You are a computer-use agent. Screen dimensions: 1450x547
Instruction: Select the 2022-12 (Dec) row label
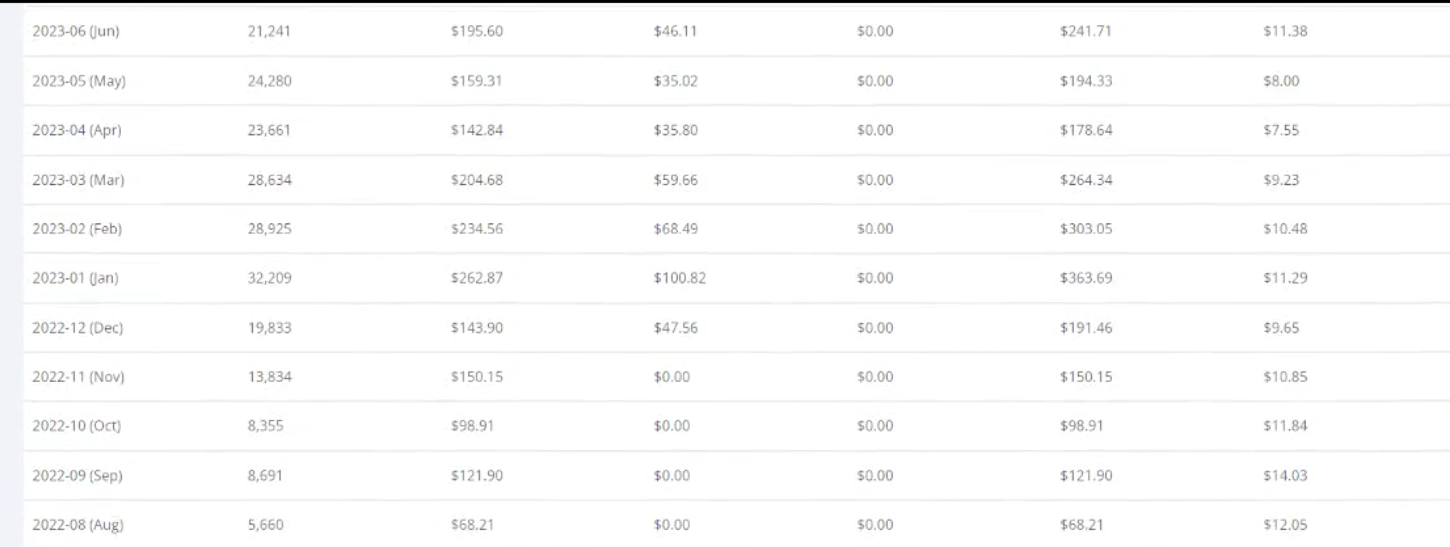tap(78, 328)
